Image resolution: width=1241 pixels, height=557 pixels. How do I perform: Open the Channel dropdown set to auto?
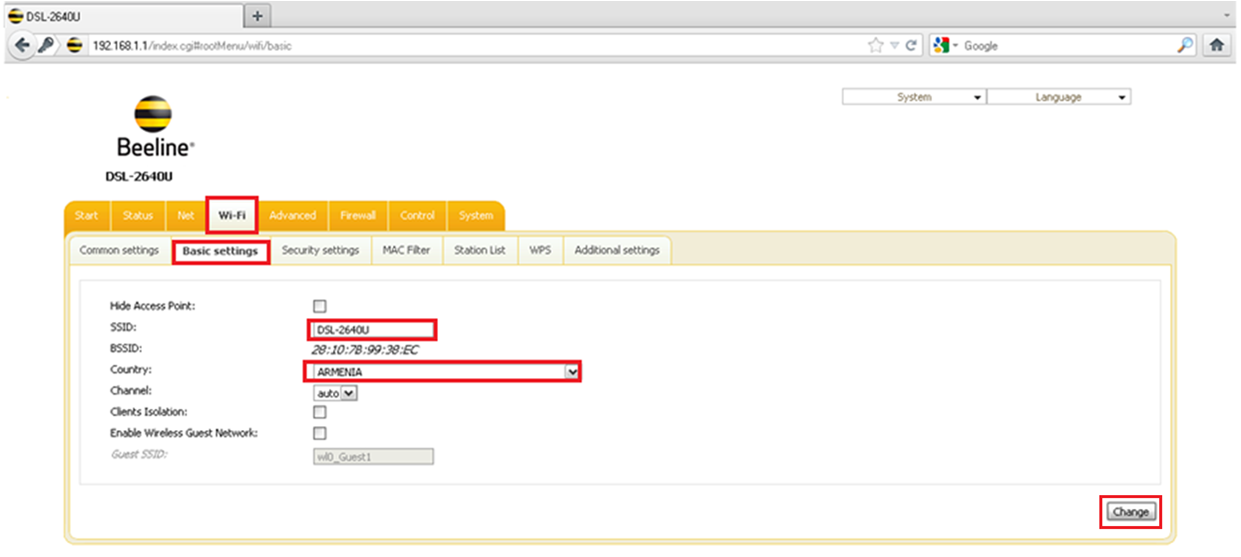click(348, 393)
